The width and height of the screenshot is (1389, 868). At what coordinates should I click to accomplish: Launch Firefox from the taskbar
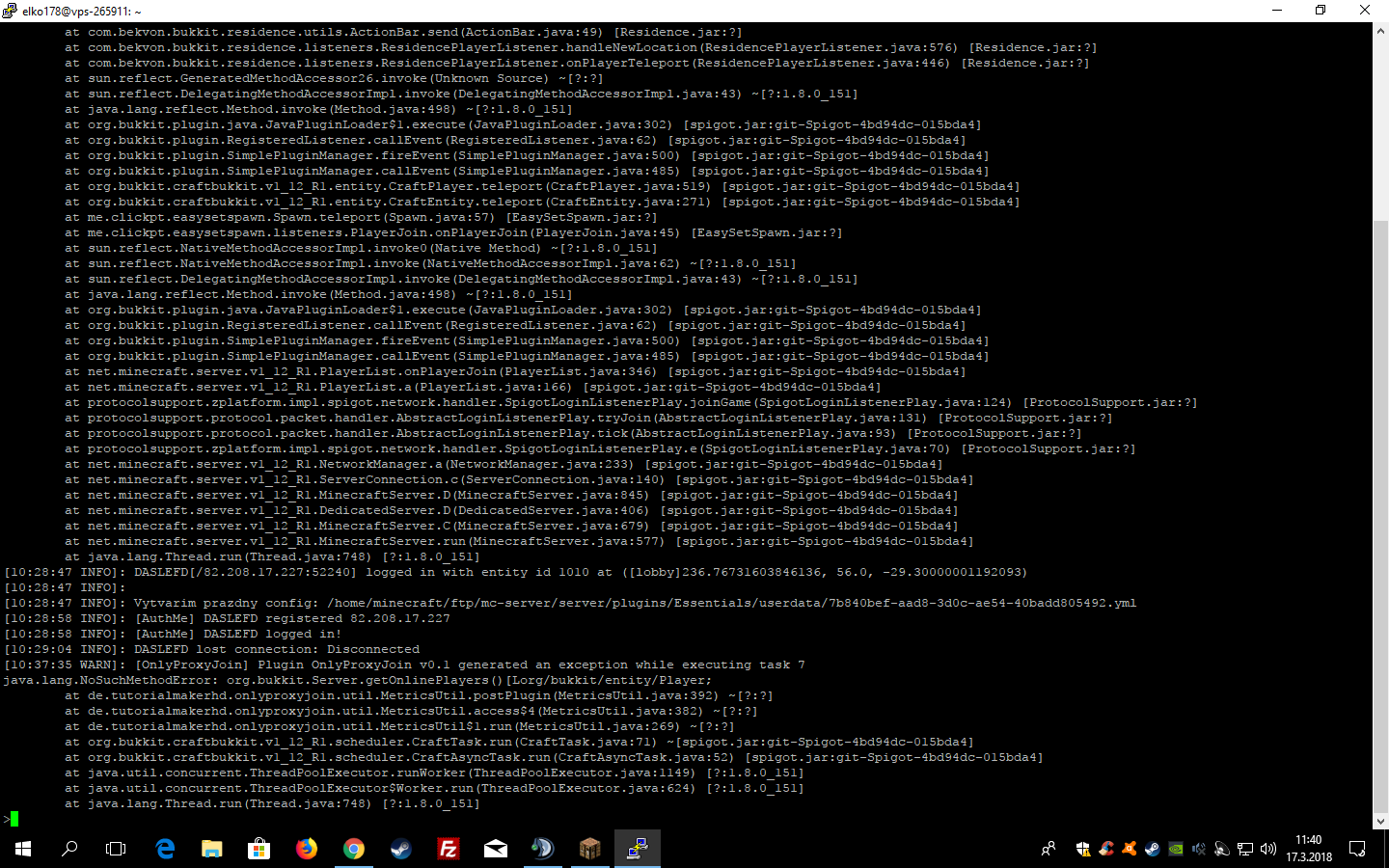click(x=307, y=849)
